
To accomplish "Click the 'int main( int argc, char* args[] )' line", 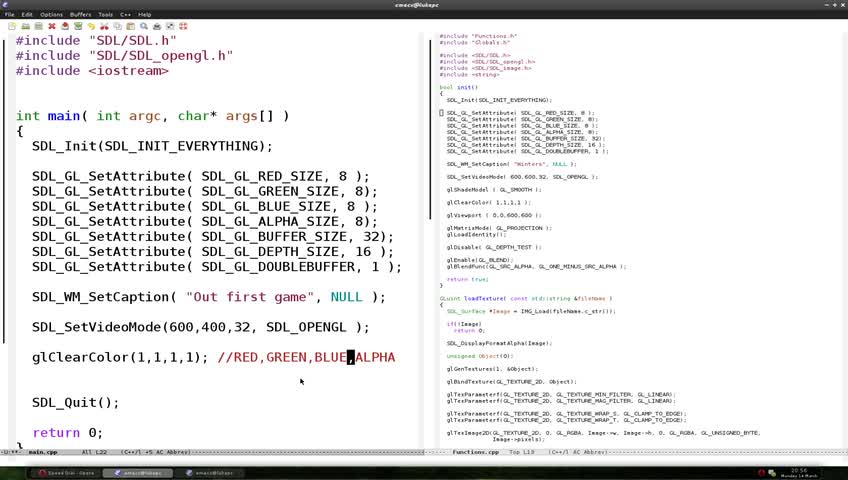I will point(153,116).
